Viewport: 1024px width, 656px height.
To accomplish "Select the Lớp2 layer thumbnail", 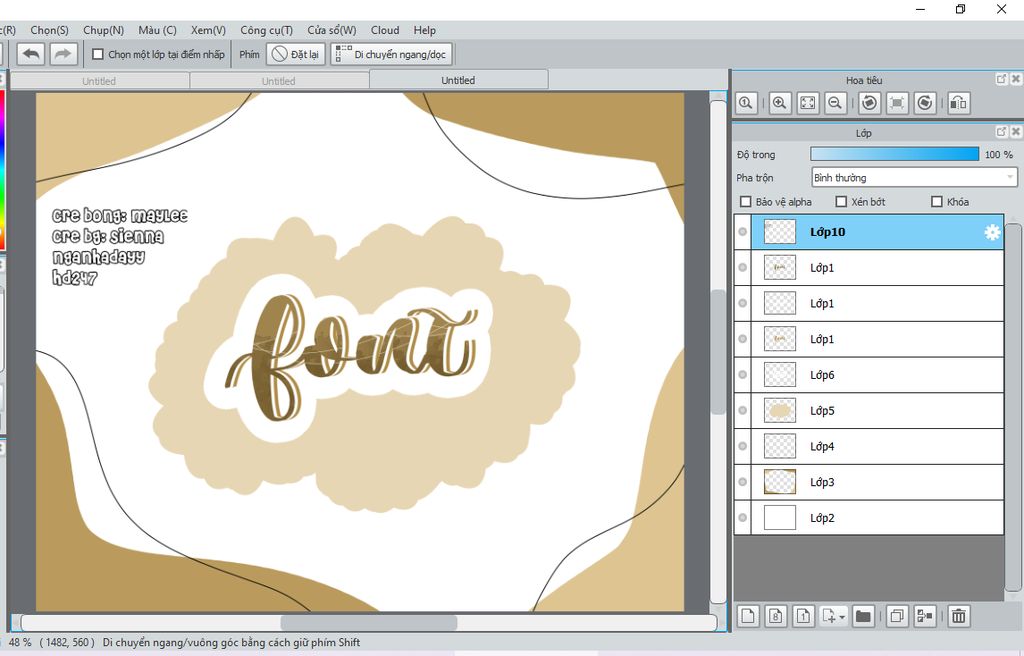I will (780, 517).
